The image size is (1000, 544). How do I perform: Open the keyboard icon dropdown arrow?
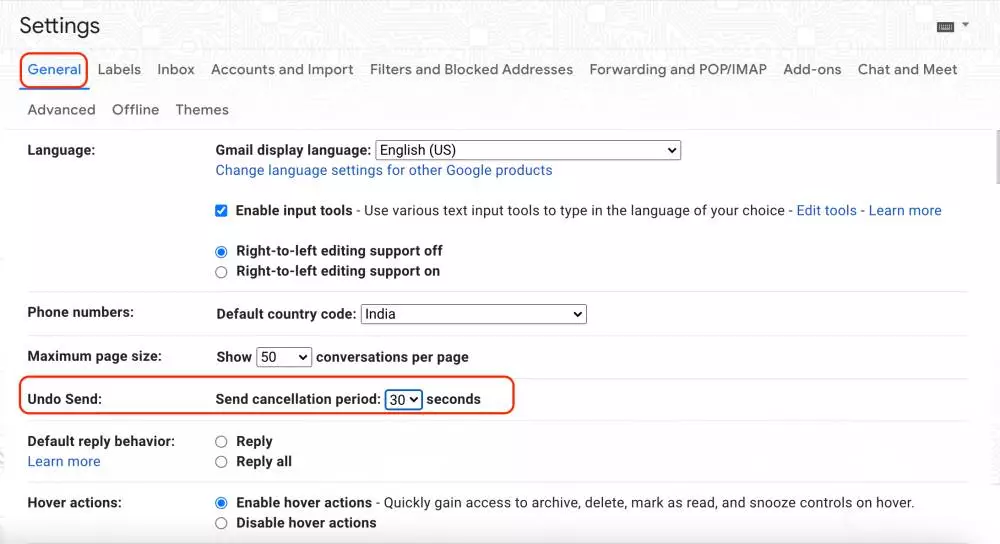coord(966,25)
